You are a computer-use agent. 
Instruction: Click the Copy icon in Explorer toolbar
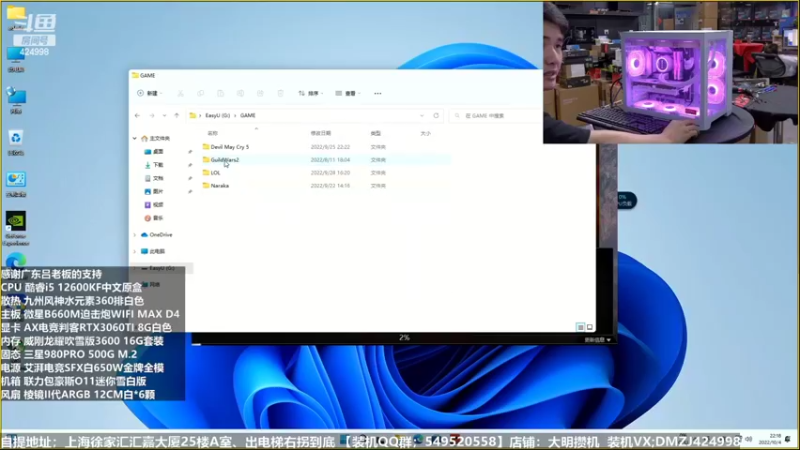200,93
